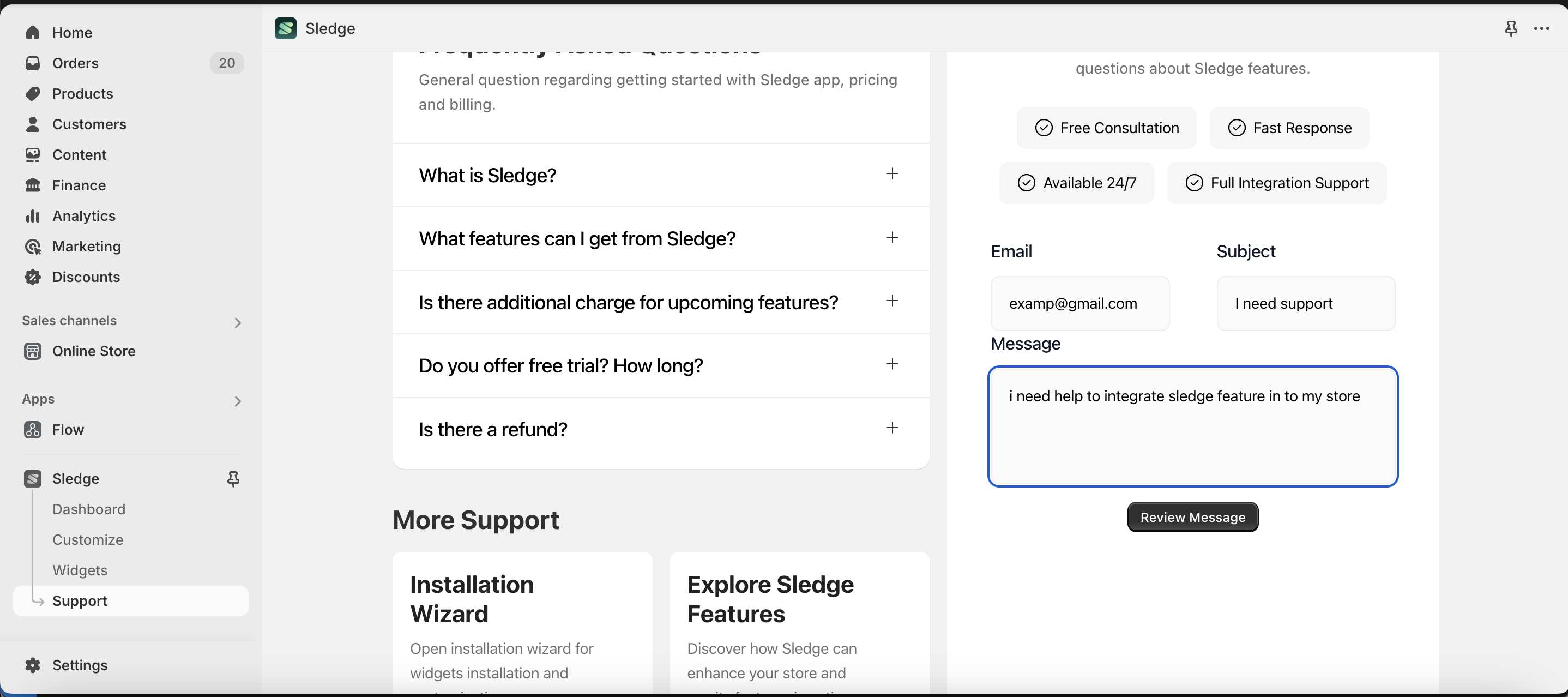Expand the Sales channels section chevron

tap(237, 323)
